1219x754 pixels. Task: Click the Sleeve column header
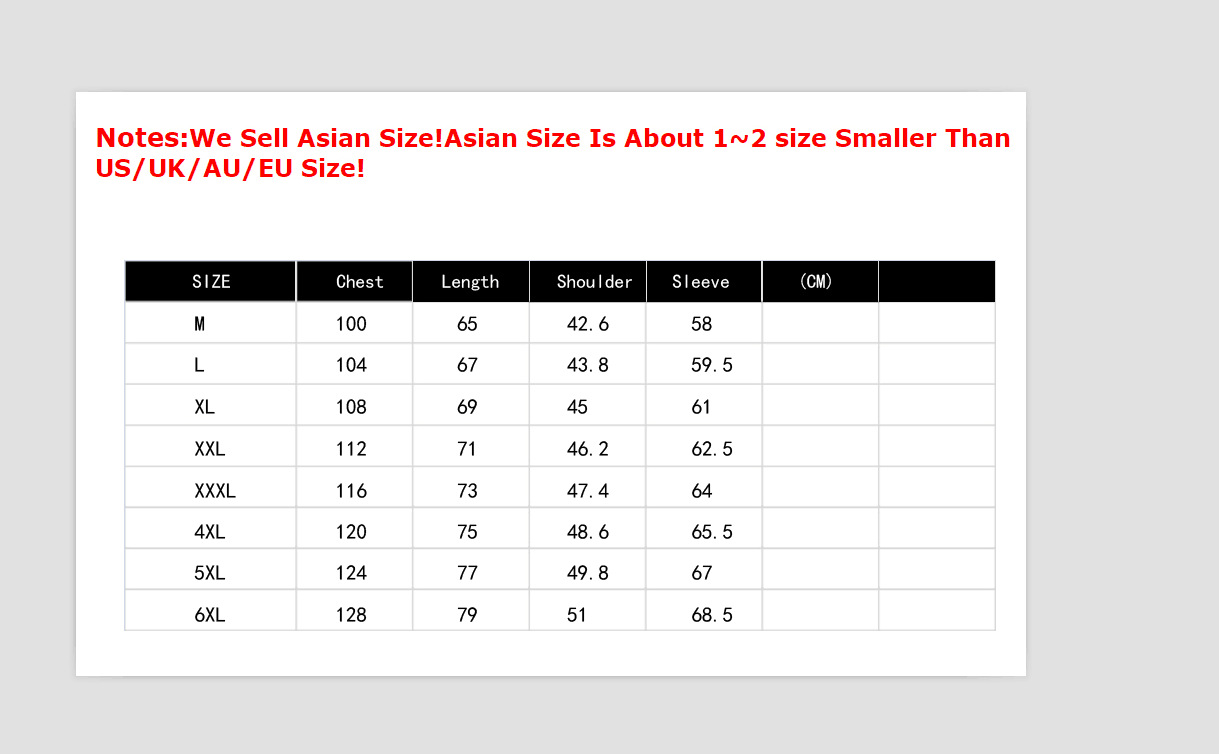[x=701, y=282]
